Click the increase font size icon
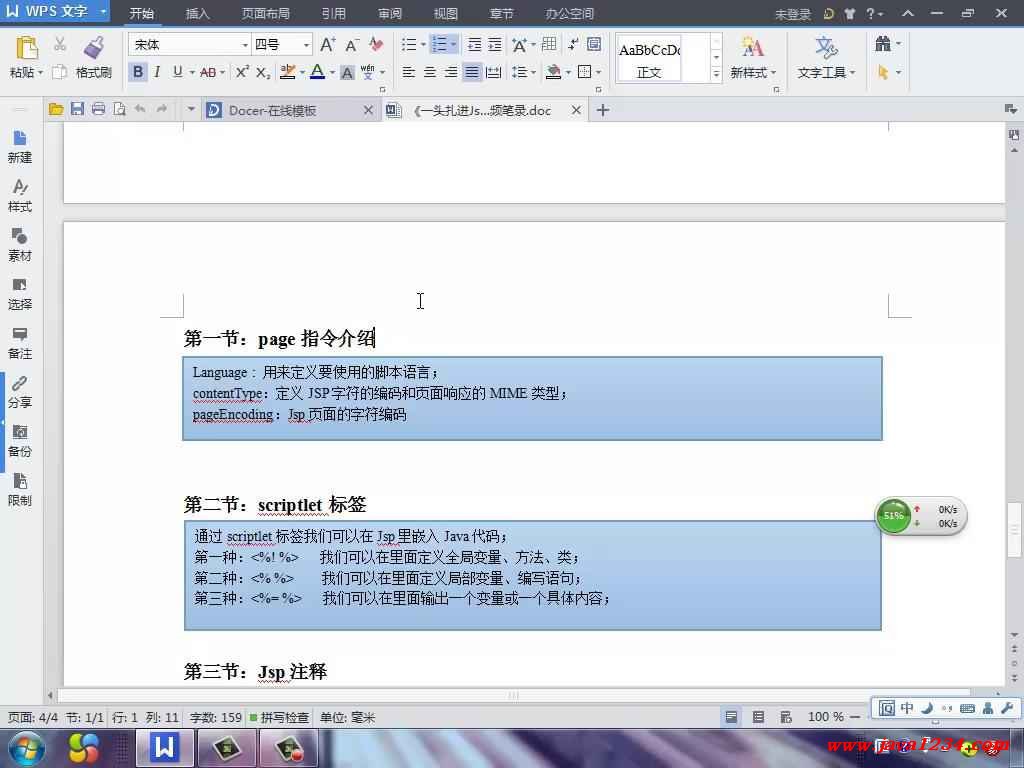Screen dimensions: 1024x768 [x=327, y=45]
